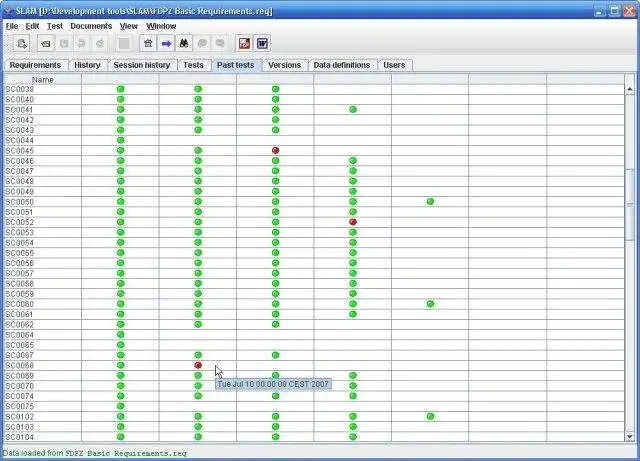The height and width of the screenshot is (461, 640).
Task: Select the SC0047 row name
Action: [20, 171]
